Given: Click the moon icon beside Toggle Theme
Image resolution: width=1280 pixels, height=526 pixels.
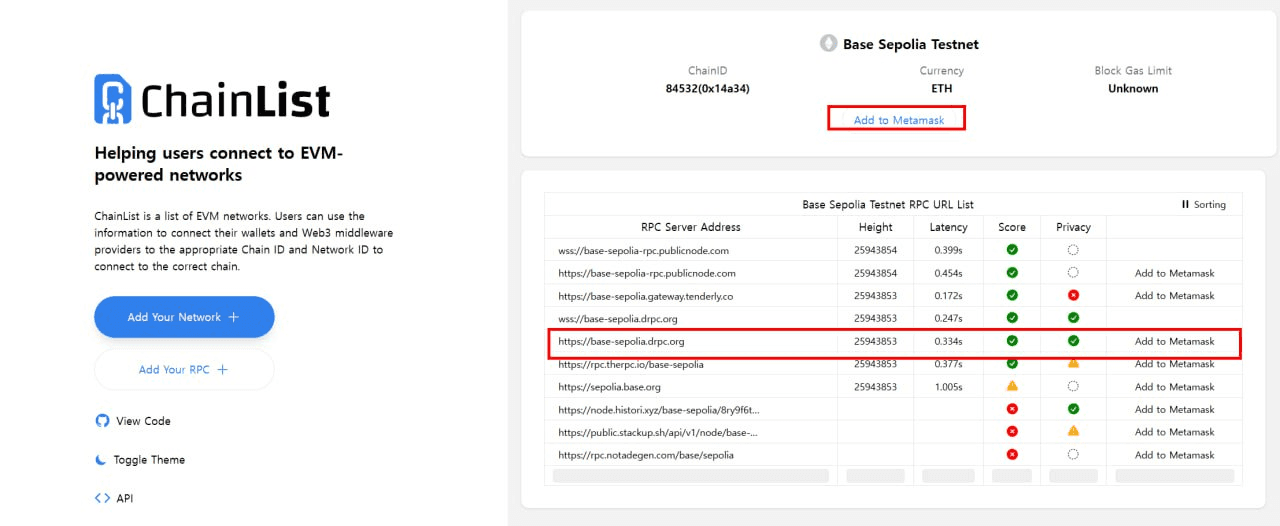Looking at the screenshot, I should [101, 460].
